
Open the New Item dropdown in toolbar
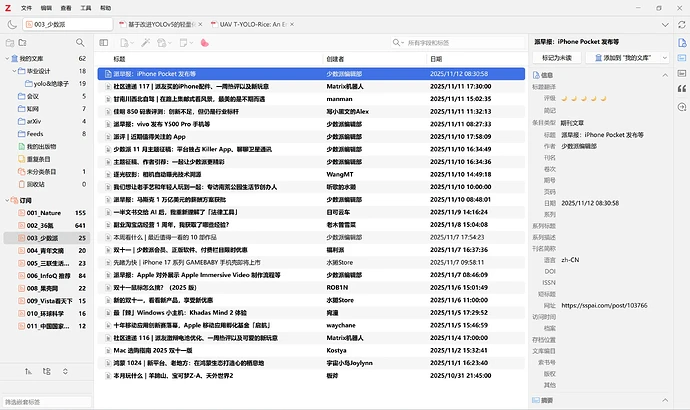point(126,43)
